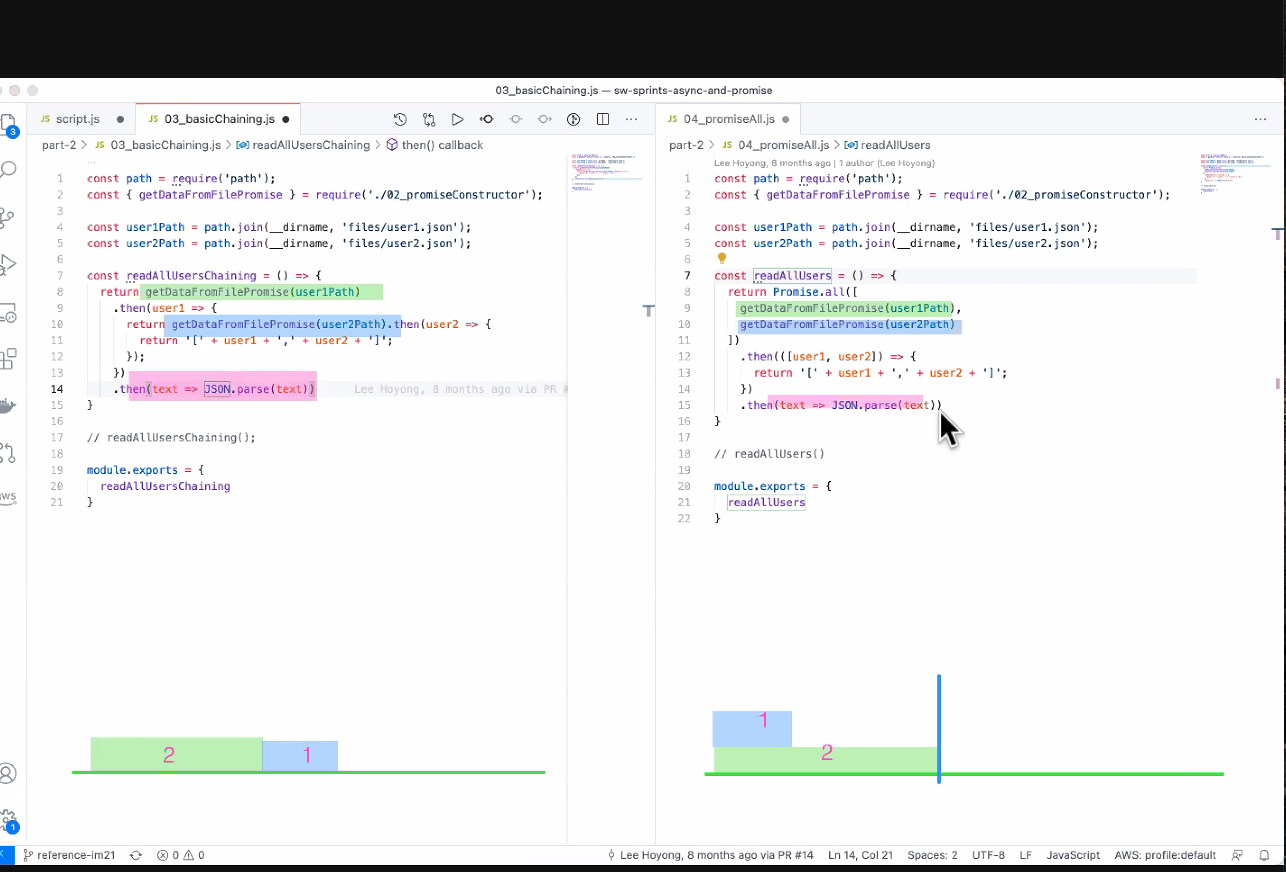Open the Search view in the activity bar
The height and width of the screenshot is (872, 1286).
(x=8, y=169)
